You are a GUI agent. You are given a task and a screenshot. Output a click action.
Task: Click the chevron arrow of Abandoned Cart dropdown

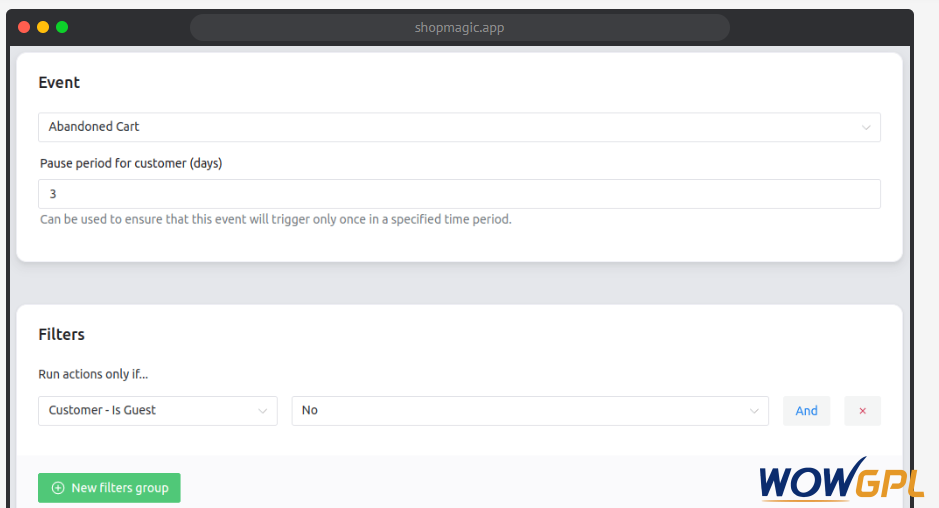(866, 128)
